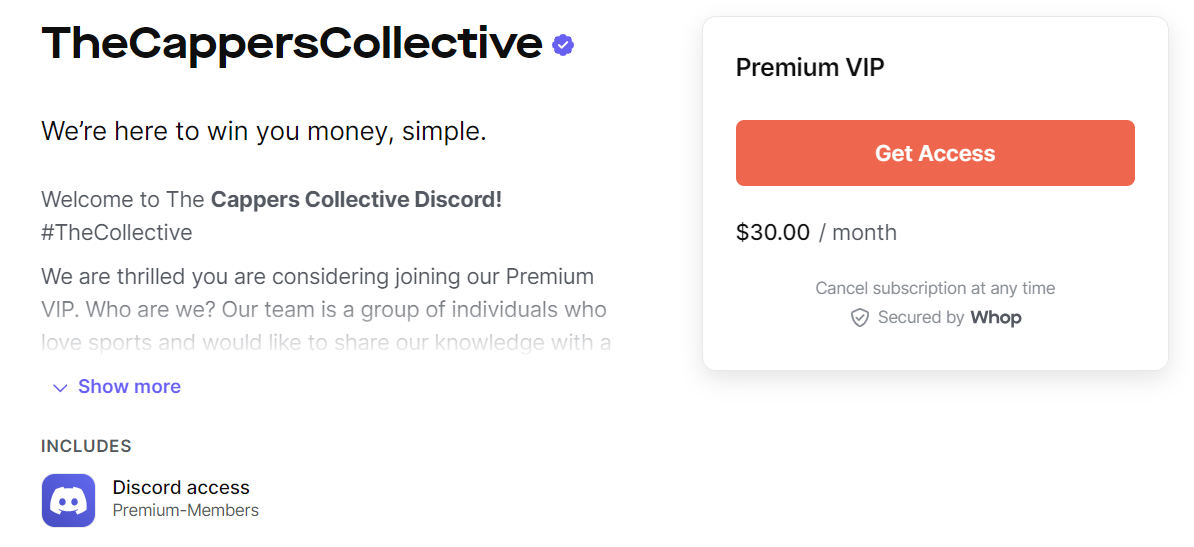
Task: Click the "/ month" billing period text
Action: pyautogui.click(x=858, y=233)
